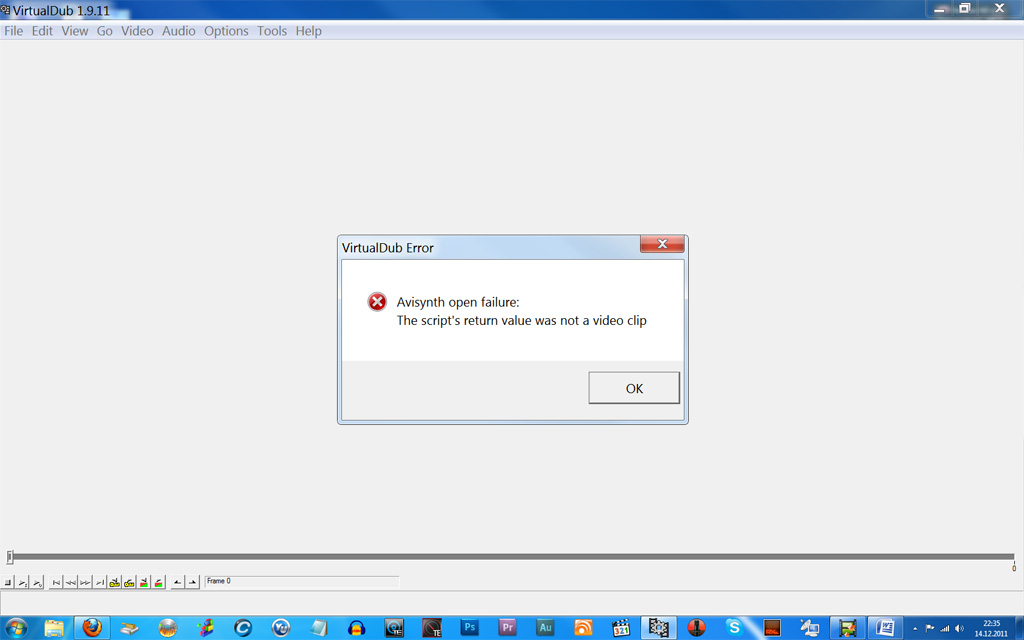Open the colored cubes taskbar icon
The image size is (1024, 640).
coord(206,628)
